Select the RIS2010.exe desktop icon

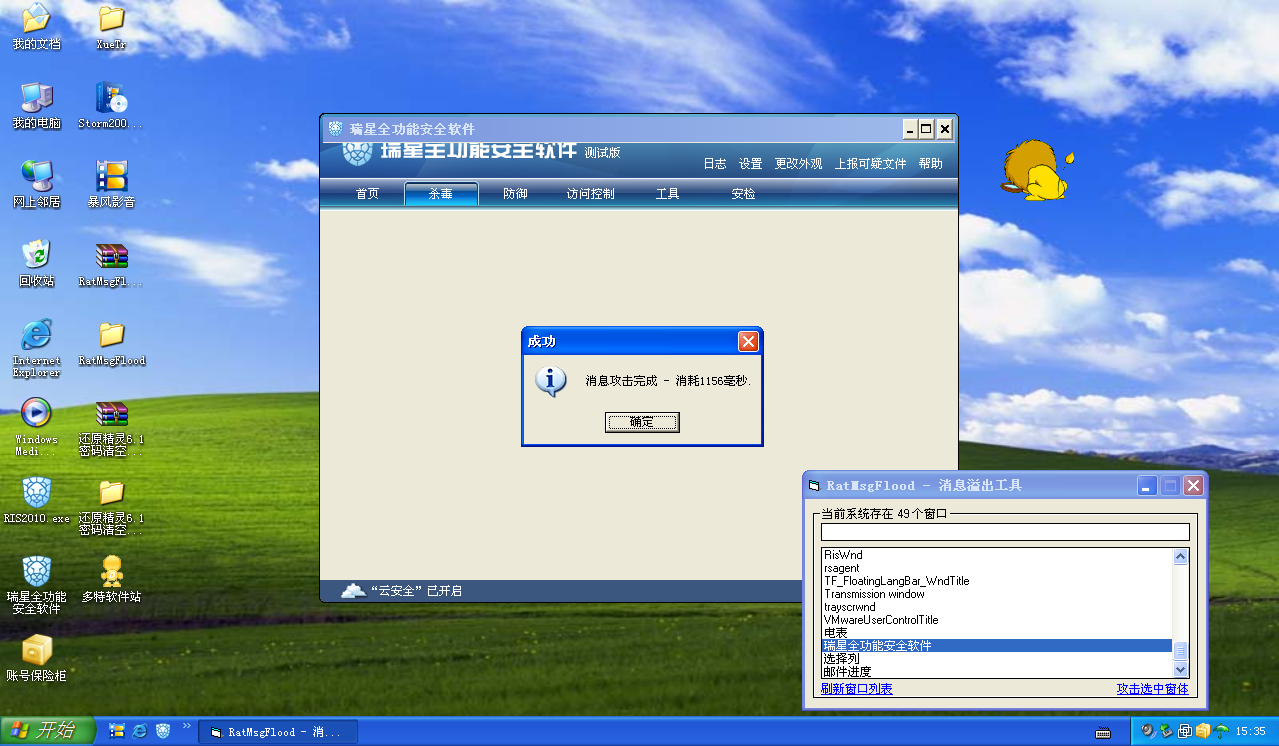36,499
